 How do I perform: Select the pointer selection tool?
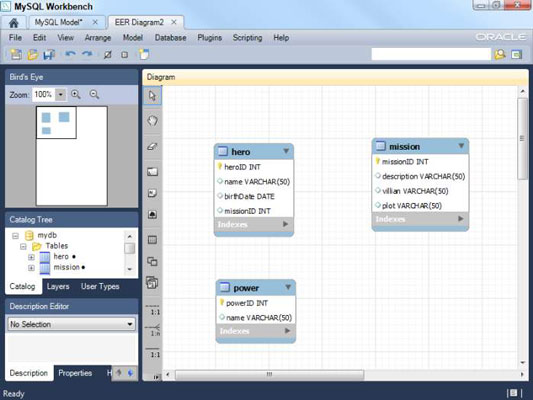(152, 95)
